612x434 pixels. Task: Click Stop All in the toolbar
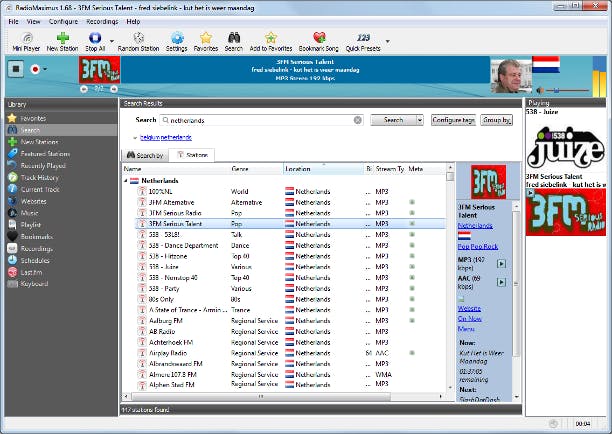[95, 42]
